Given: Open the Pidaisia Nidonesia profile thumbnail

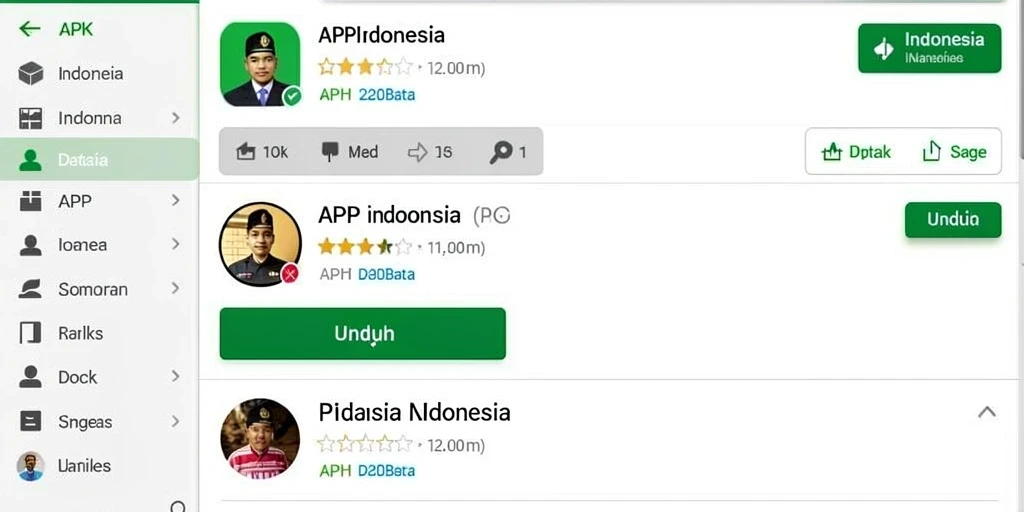Looking at the screenshot, I should tap(260, 438).
